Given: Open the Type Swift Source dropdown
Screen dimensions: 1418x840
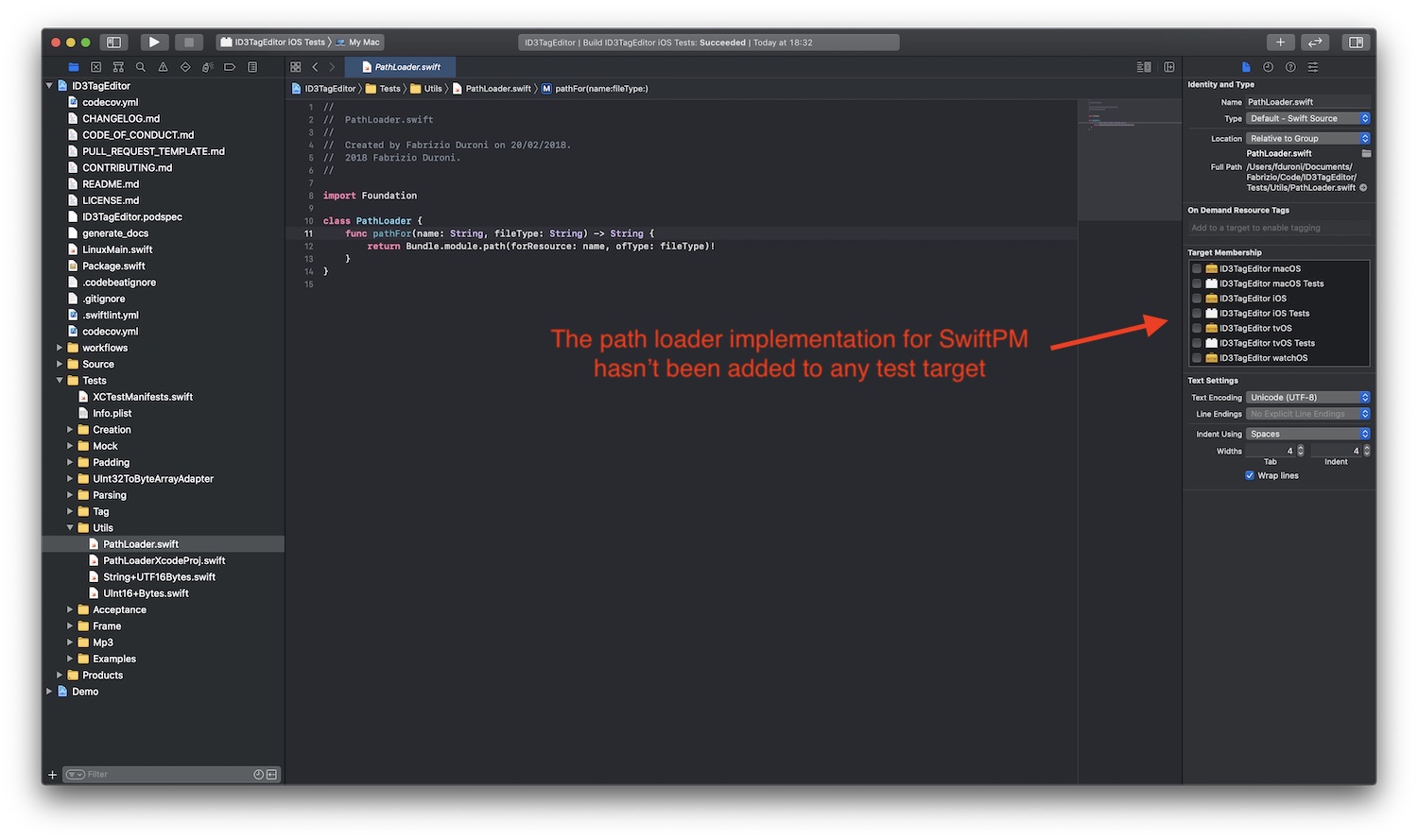Looking at the screenshot, I should (x=1308, y=119).
